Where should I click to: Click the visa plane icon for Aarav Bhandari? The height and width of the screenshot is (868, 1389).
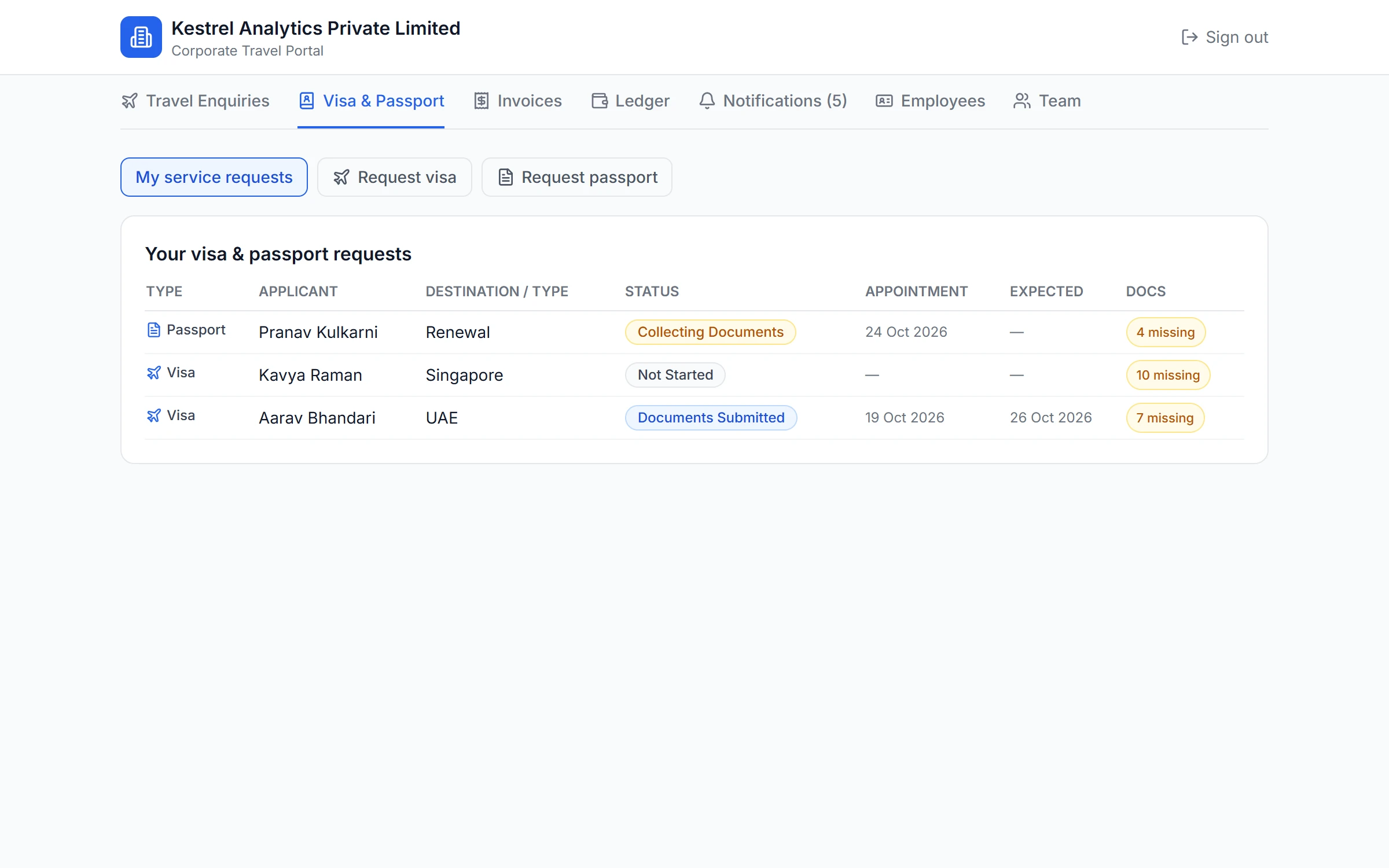coord(153,415)
